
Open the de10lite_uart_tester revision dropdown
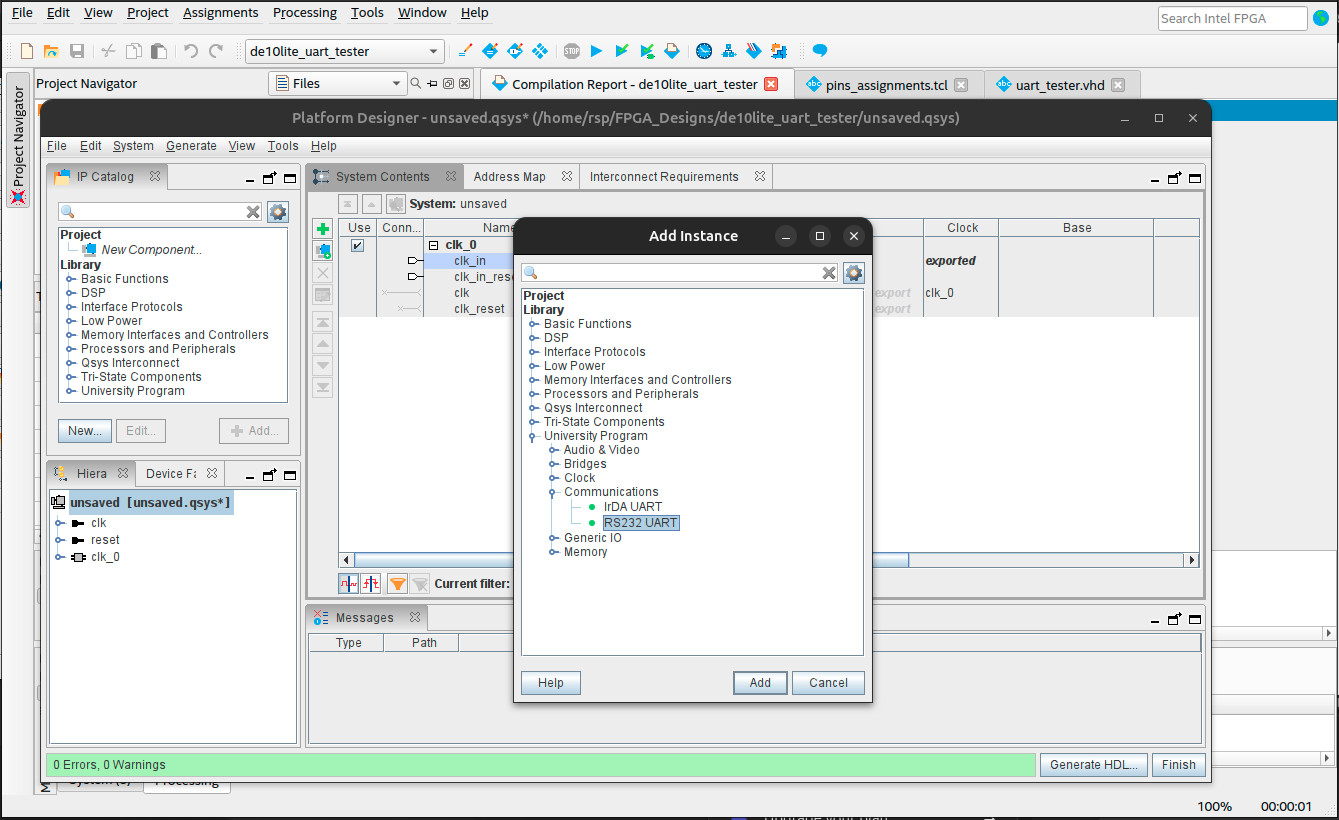pos(434,51)
